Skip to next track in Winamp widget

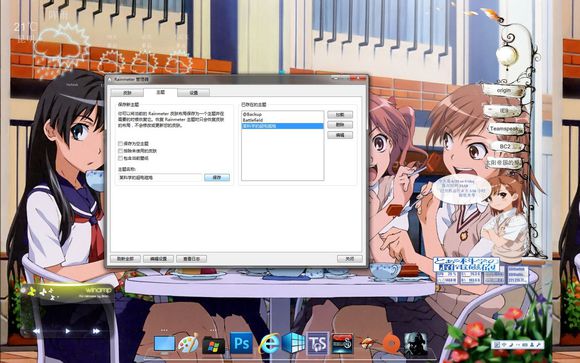[x=96, y=331]
